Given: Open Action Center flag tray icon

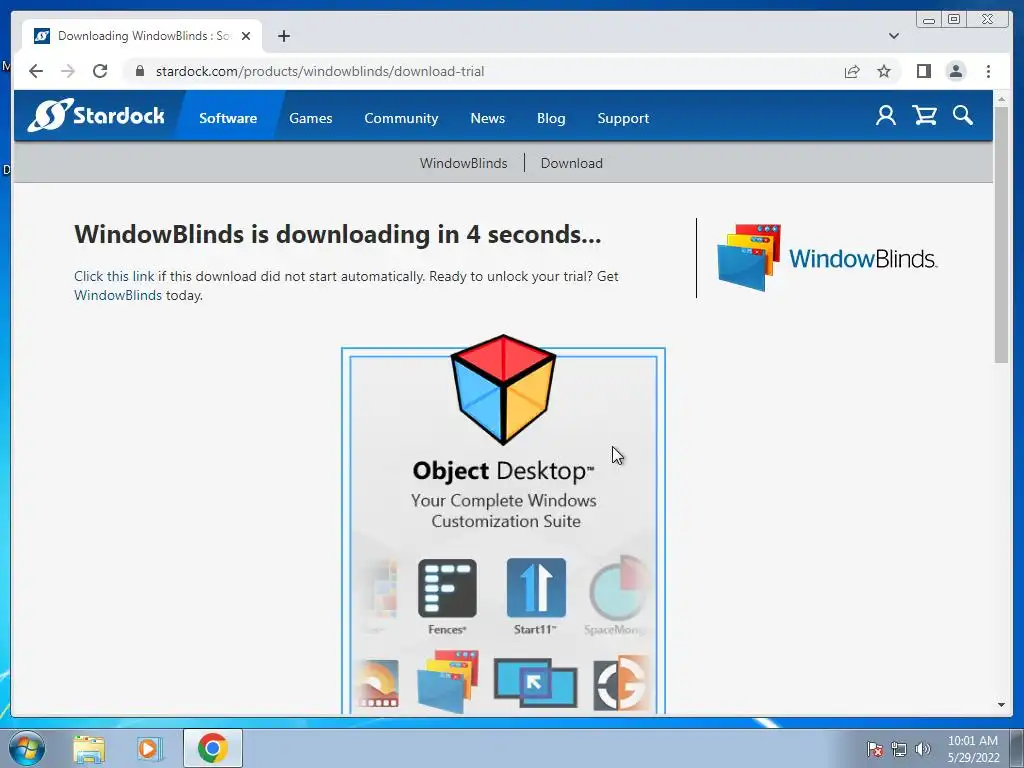Looking at the screenshot, I should tap(874, 749).
